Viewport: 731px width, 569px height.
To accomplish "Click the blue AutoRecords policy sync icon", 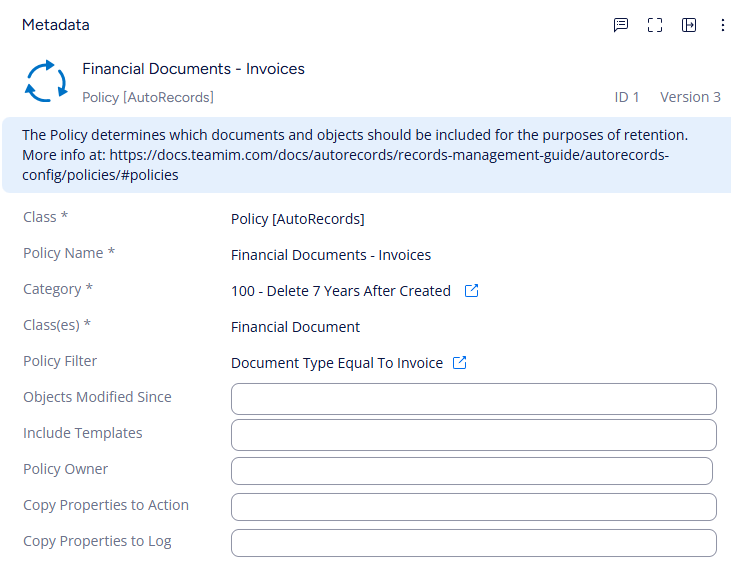I will (45, 82).
